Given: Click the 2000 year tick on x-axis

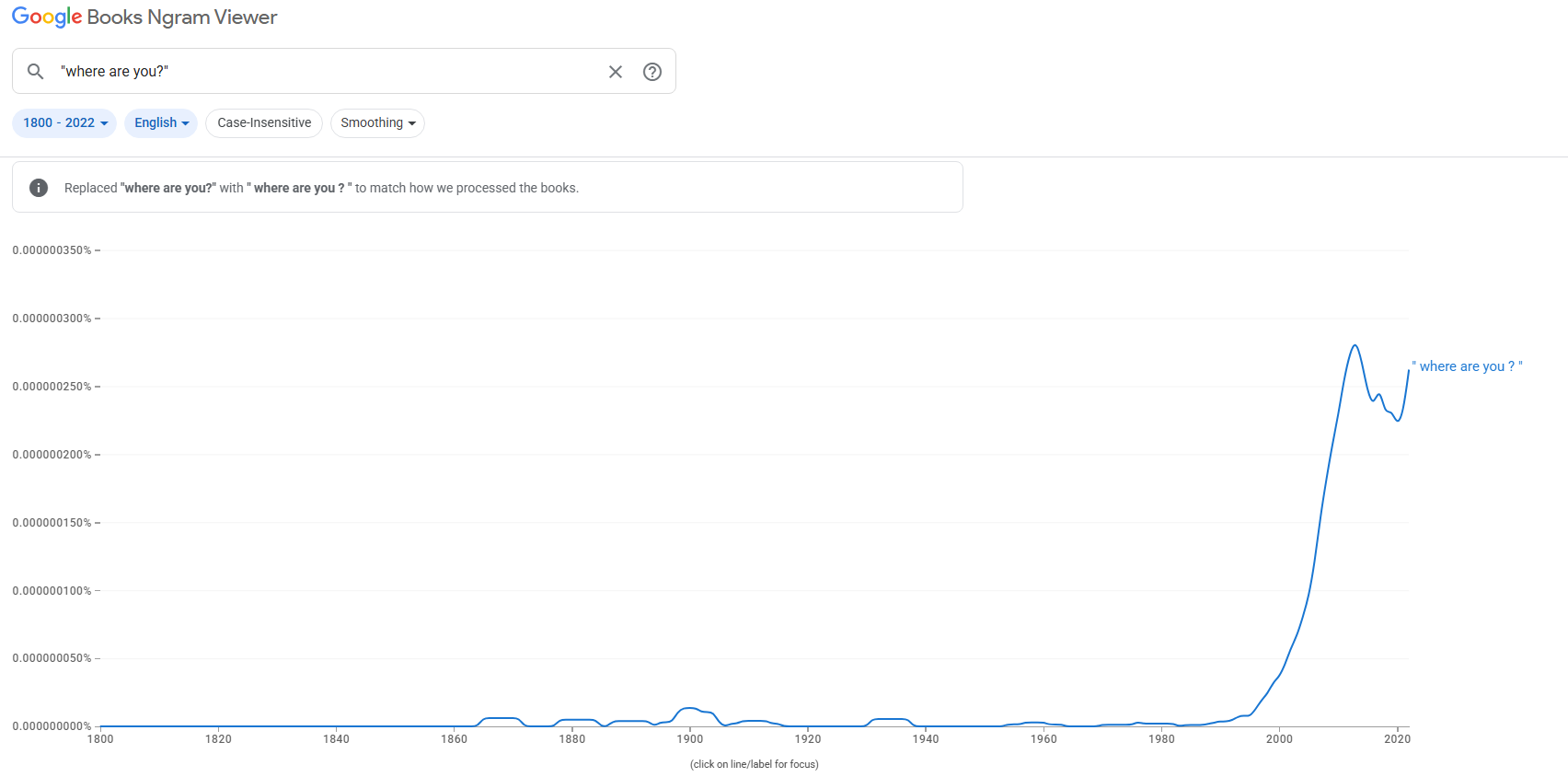Looking at the screenshot, I should pyautogui.click(x=1279, y=738).
